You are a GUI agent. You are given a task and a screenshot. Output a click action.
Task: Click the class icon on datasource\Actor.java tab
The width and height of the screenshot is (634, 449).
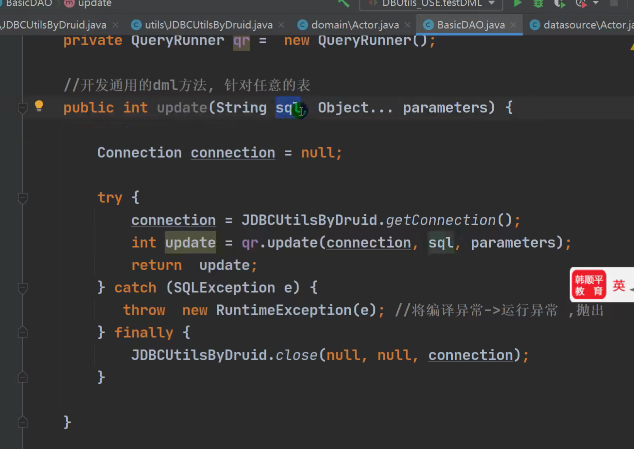(535, 25)
